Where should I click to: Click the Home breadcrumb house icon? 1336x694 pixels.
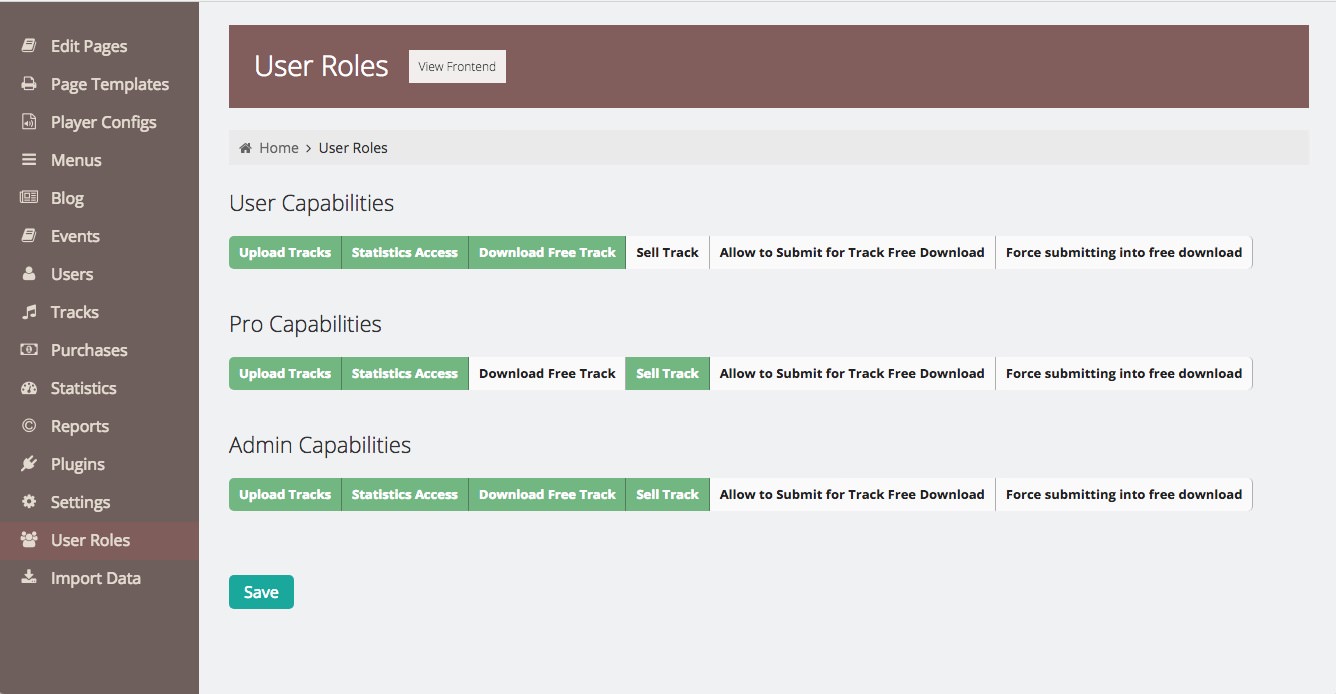click(245, 148)
